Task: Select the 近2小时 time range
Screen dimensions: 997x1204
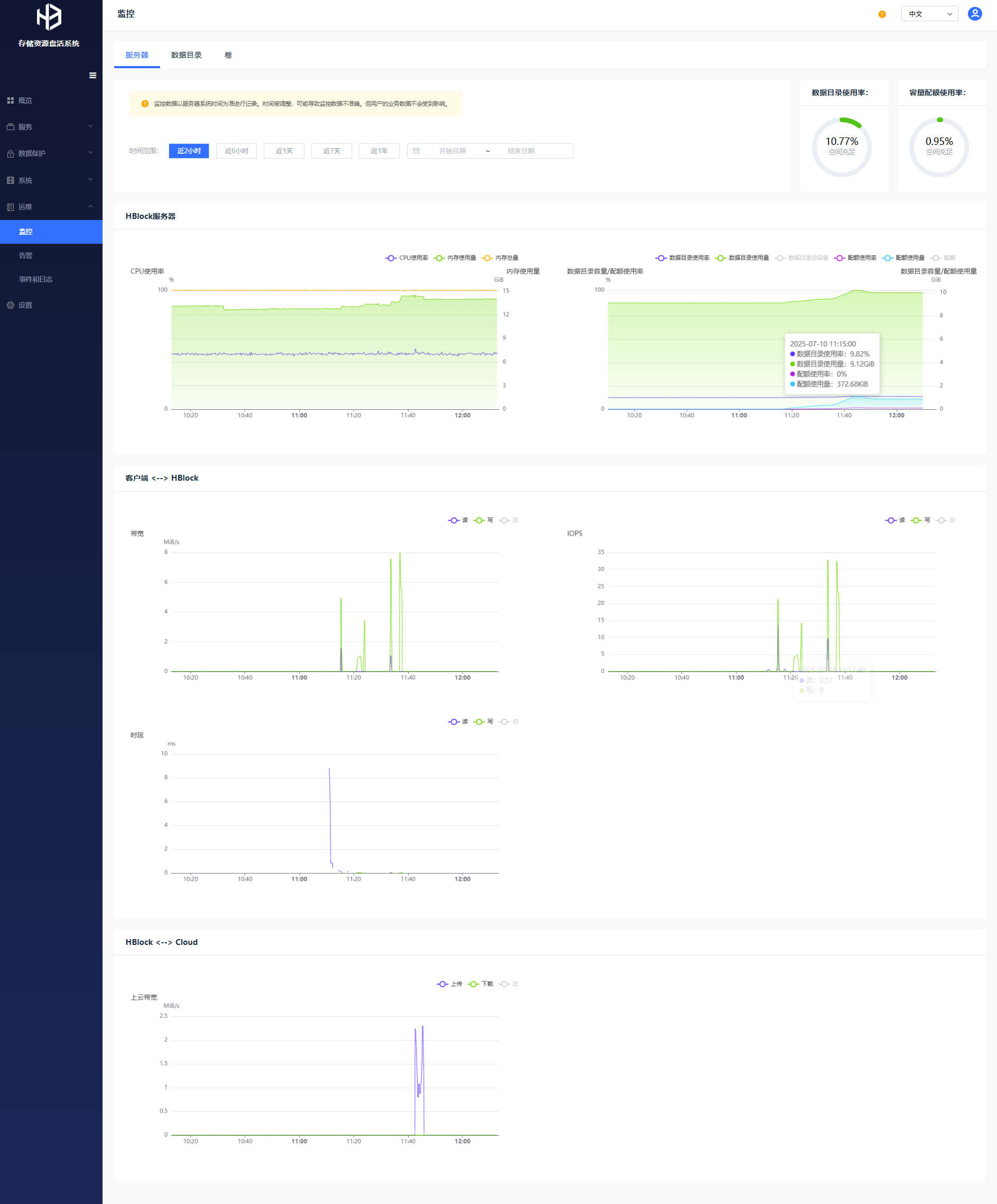Action: click(189, 151)
